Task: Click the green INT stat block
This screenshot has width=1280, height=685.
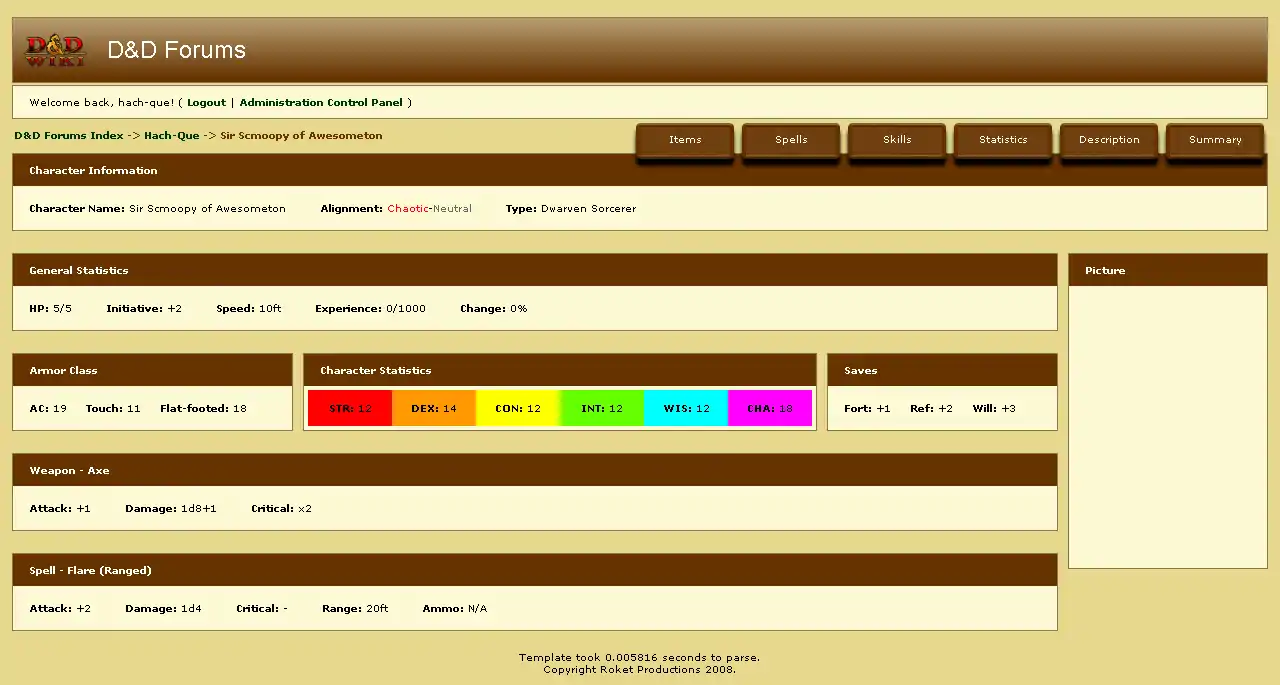Action: (602, 409)
